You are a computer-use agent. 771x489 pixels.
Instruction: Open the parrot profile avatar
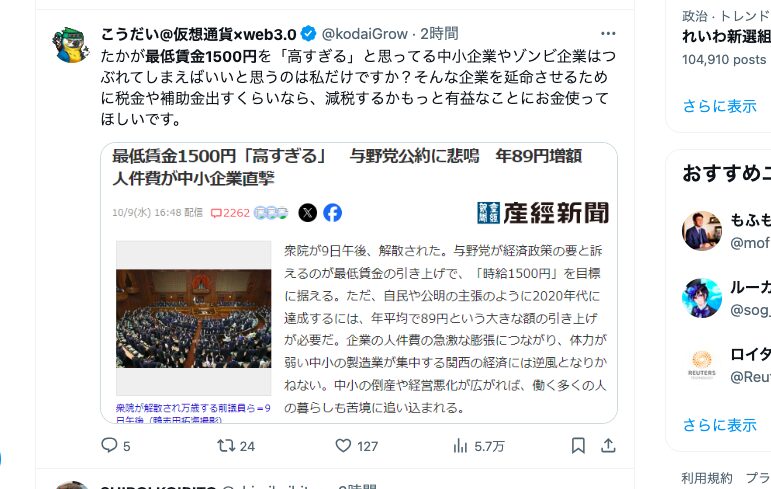(x=71, y=45)
